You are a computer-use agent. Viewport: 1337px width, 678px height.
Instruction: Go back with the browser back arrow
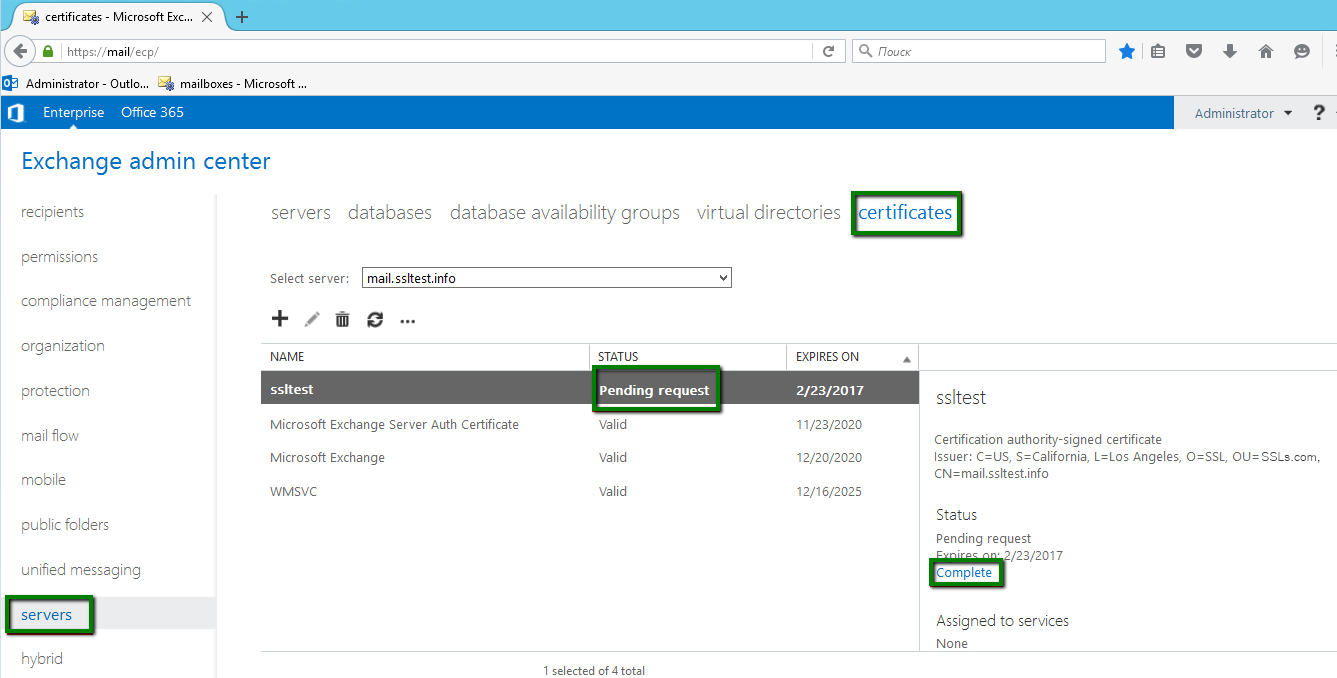coord(19,51)
